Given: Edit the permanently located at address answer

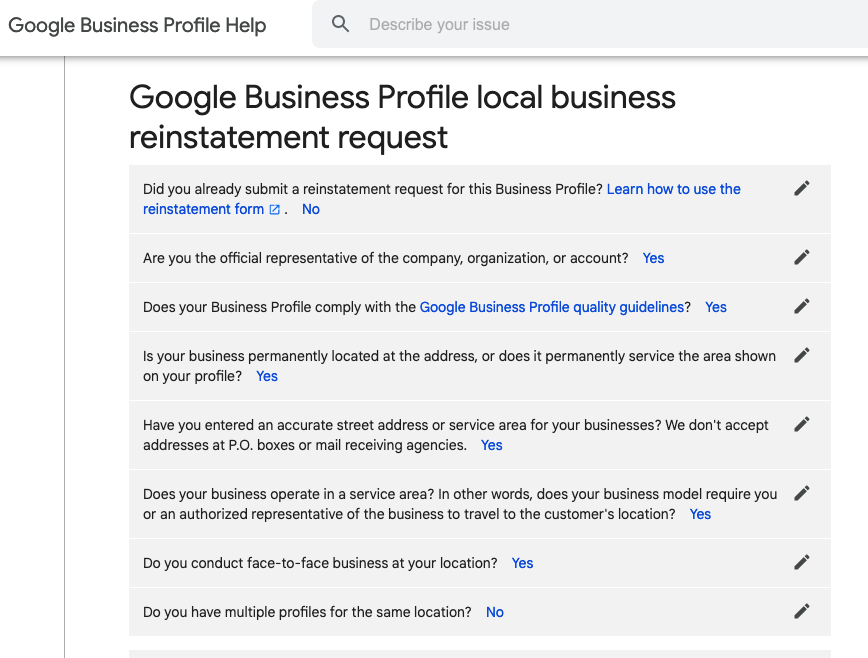Looking at the screenshot, I should point(801,356).
